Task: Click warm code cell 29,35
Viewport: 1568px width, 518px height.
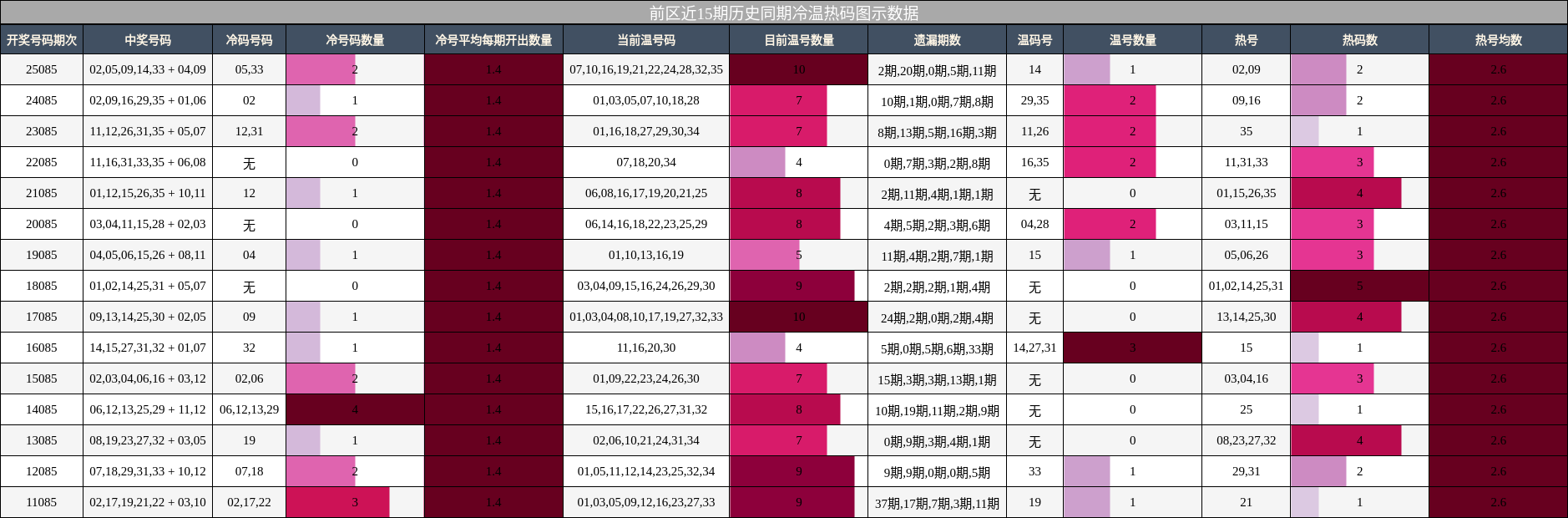Action: (x=1034, y=100)
